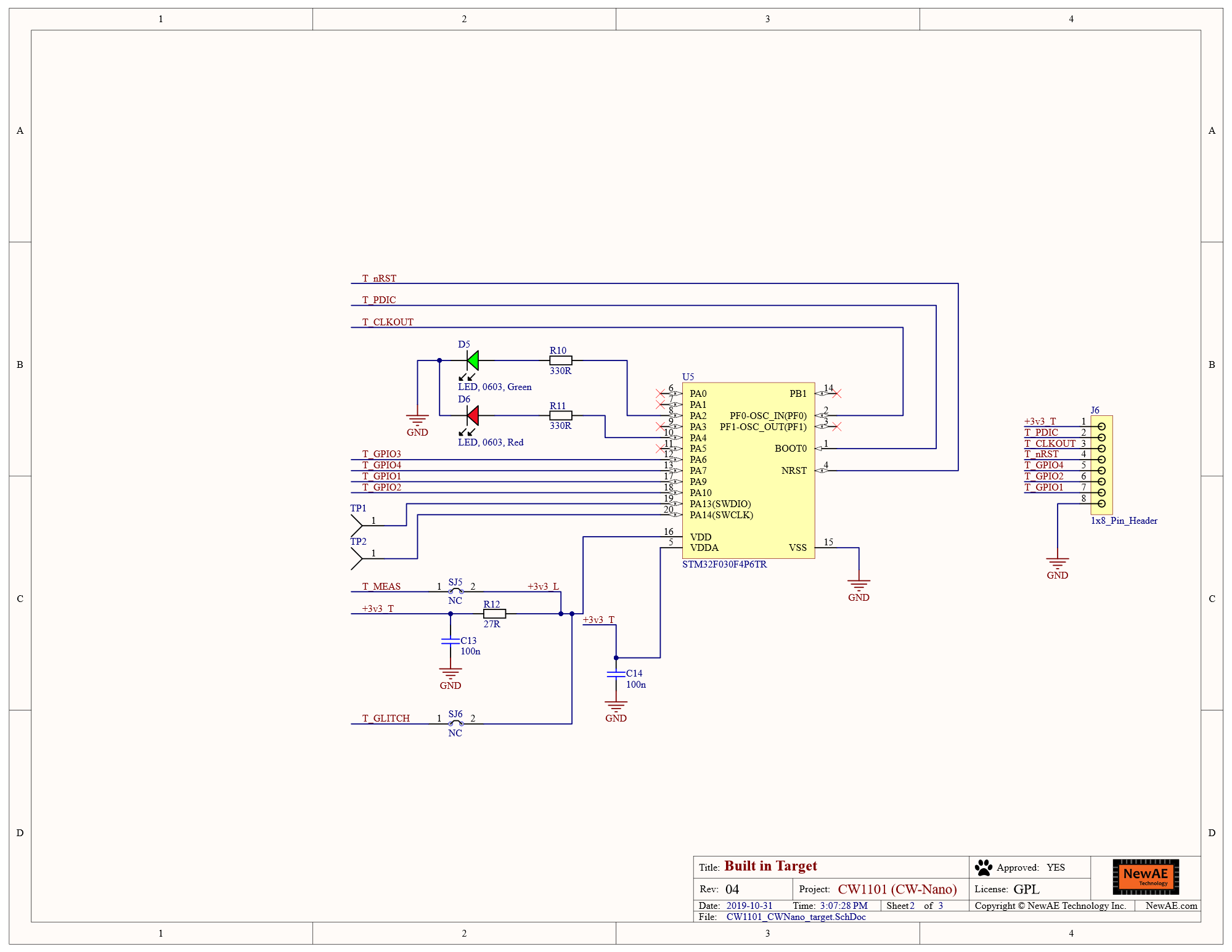Select the J6 1x8 pin header

coord(1101,465)
